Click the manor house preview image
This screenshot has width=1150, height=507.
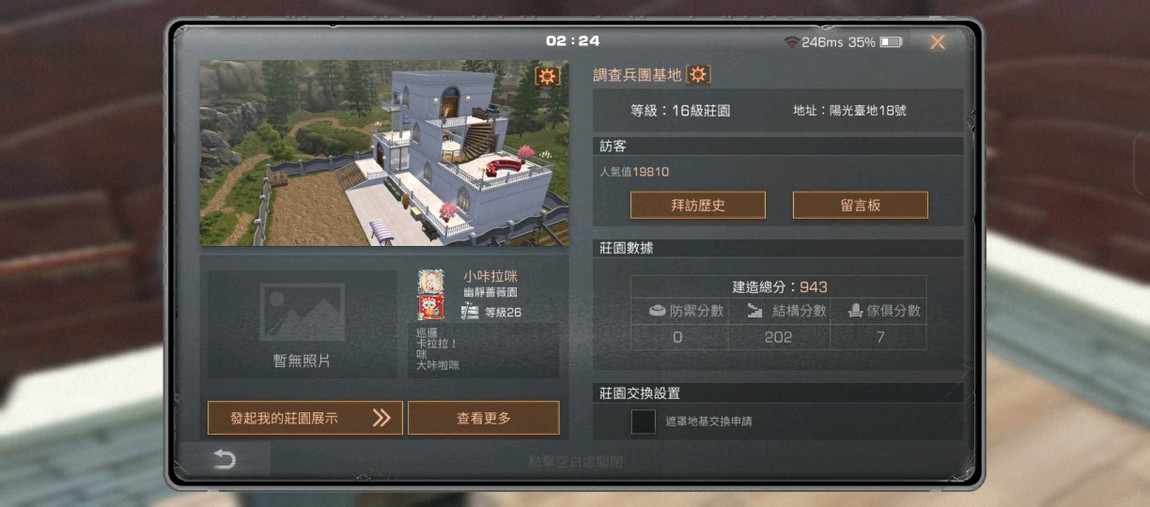pyautogui.click(x=384, y=153)
